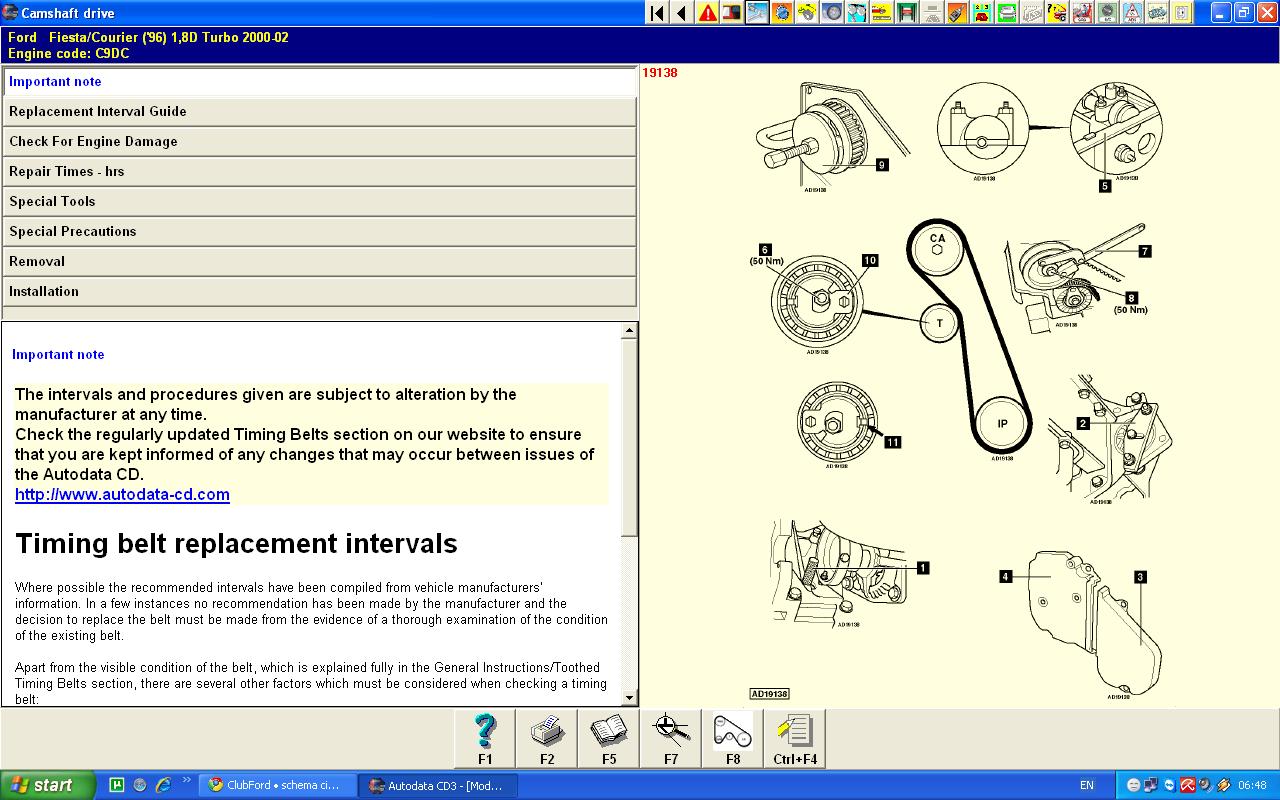Click the AD19138 diagram reference label
Viewport: 1280px width, 800px height.
click(x=769, y=694)
